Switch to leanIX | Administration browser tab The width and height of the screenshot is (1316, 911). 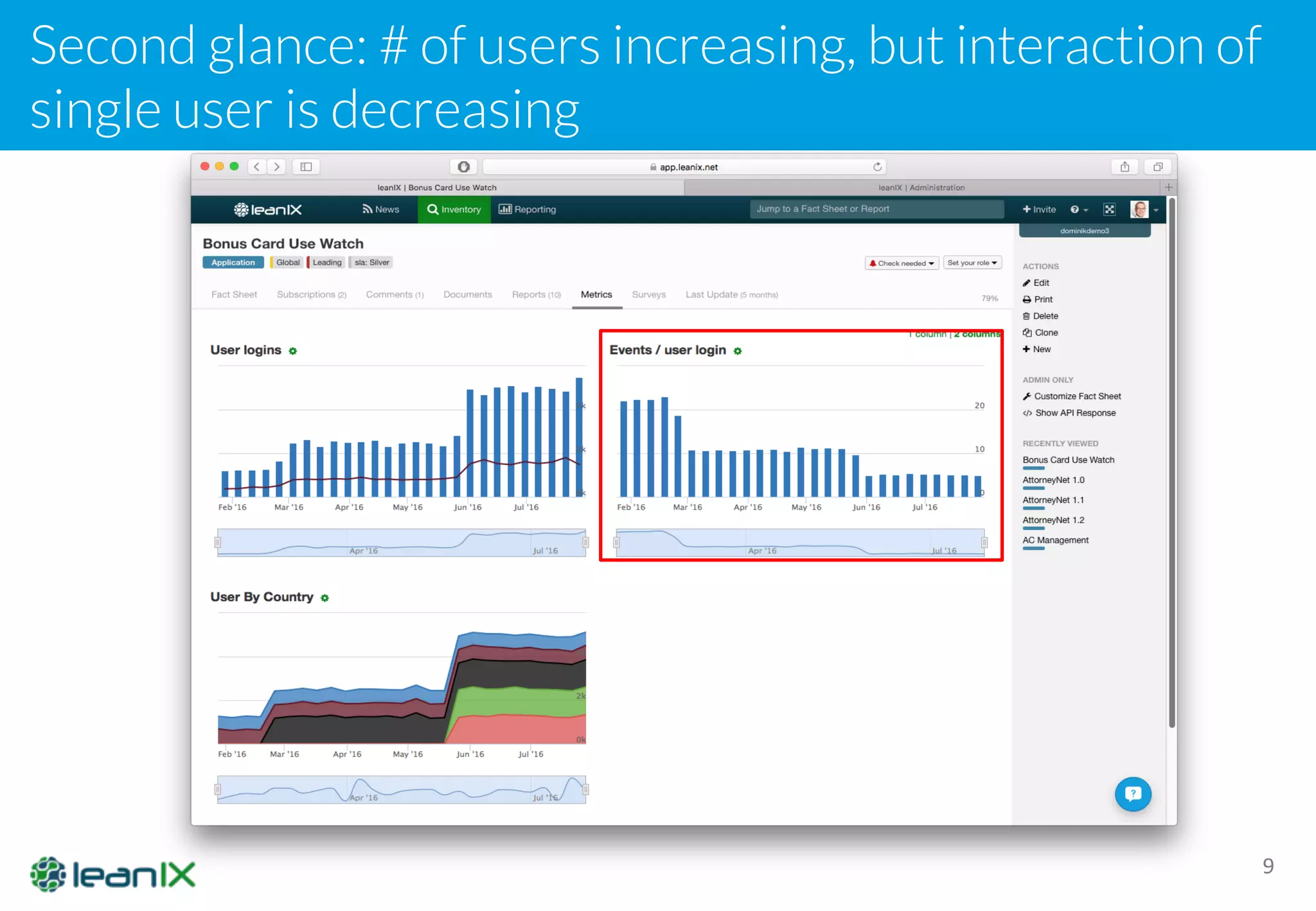click(x=921, y=188)
